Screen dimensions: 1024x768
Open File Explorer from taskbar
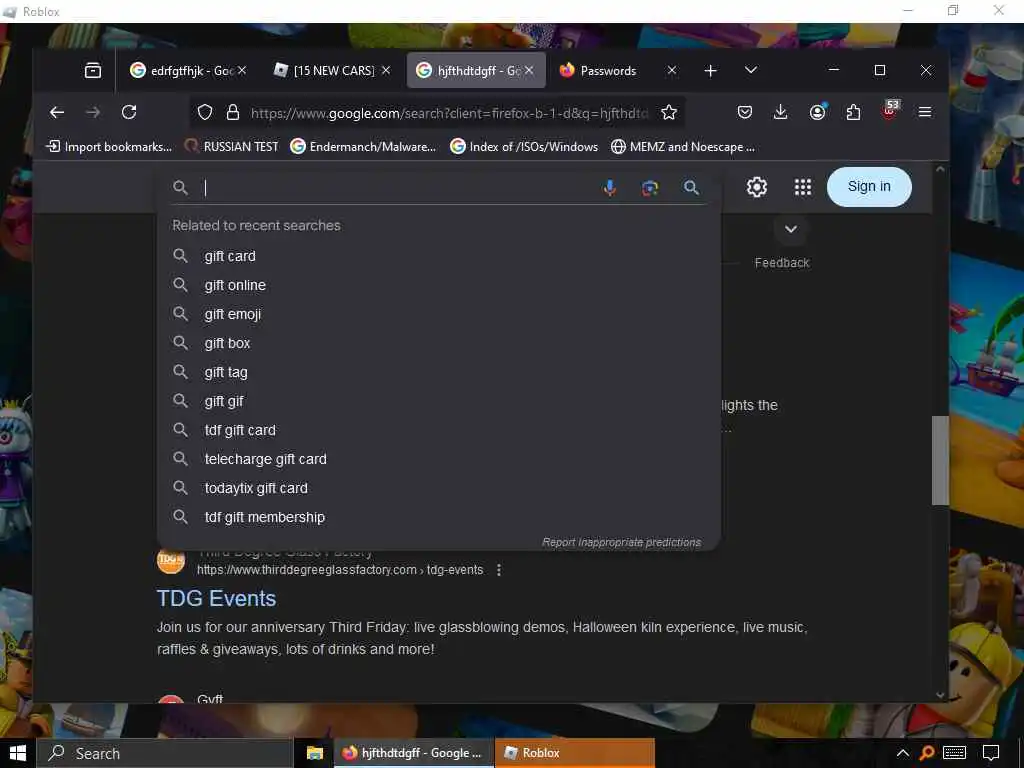pos(315,753)
